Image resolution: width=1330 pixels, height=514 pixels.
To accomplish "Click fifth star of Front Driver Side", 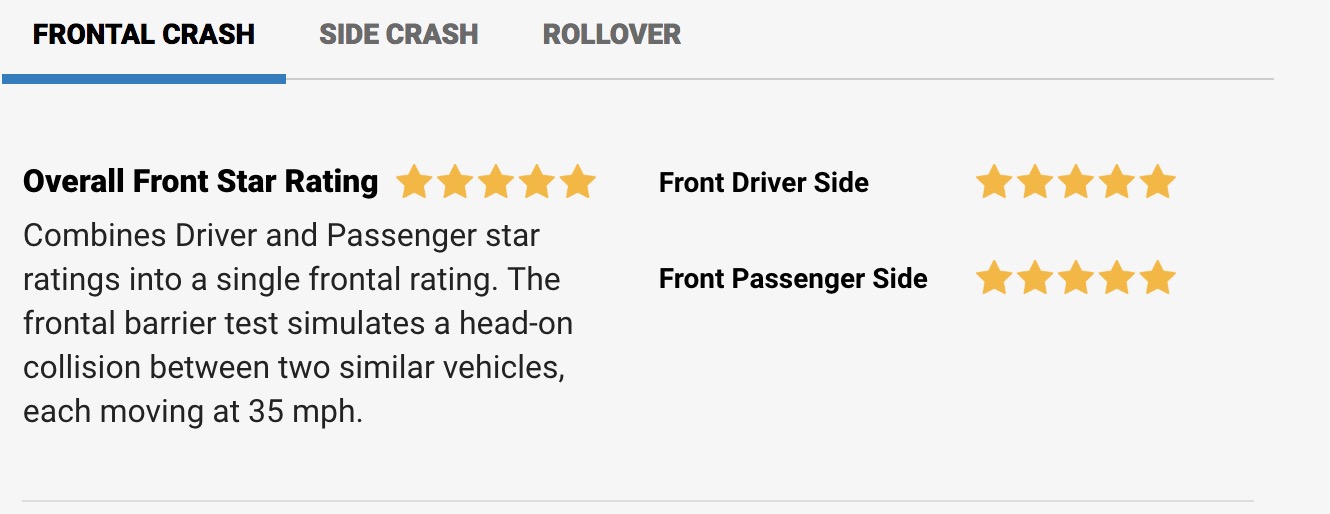I will tap(1157, 183).
